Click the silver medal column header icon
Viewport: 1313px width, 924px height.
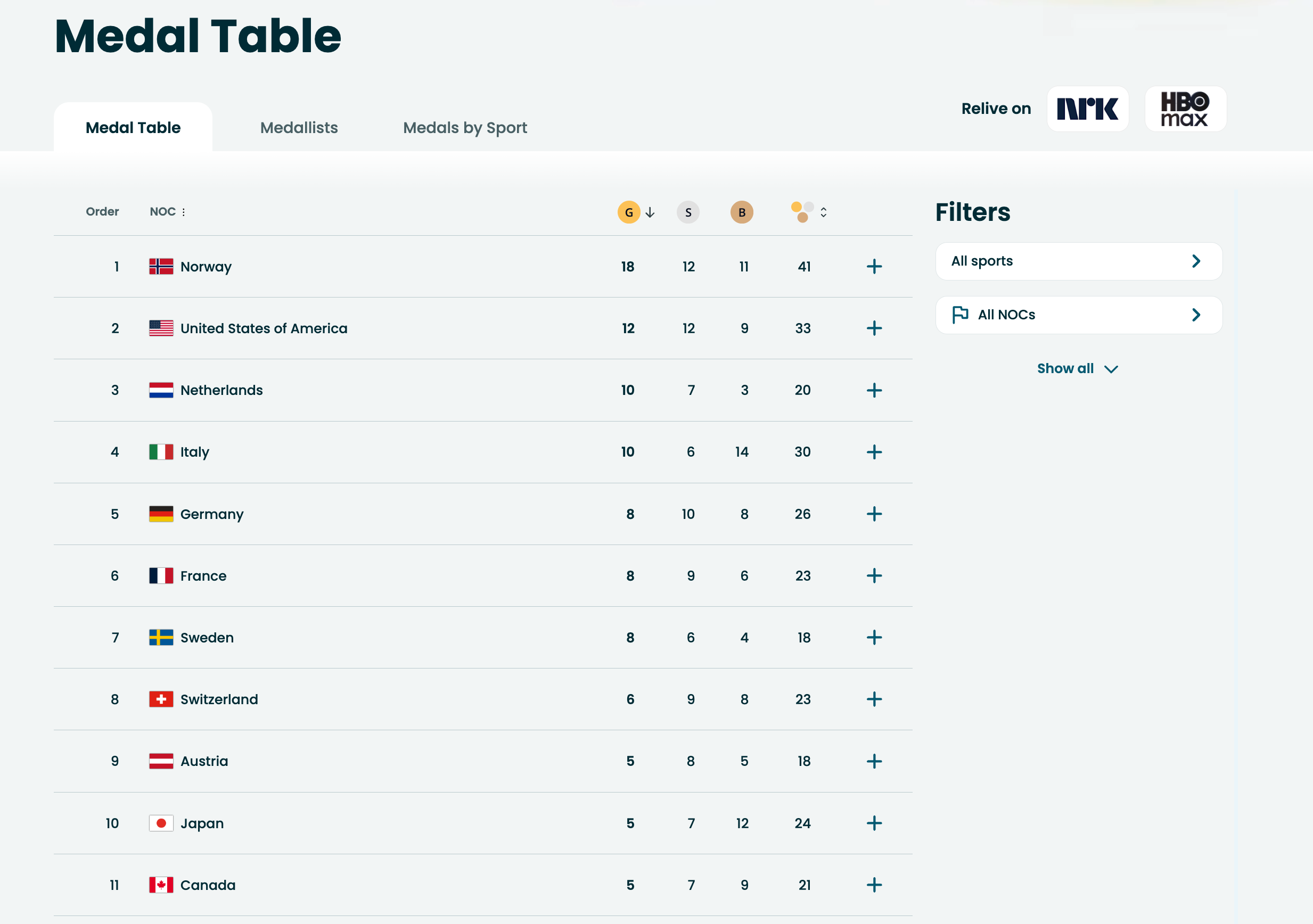tap(688, 211)
